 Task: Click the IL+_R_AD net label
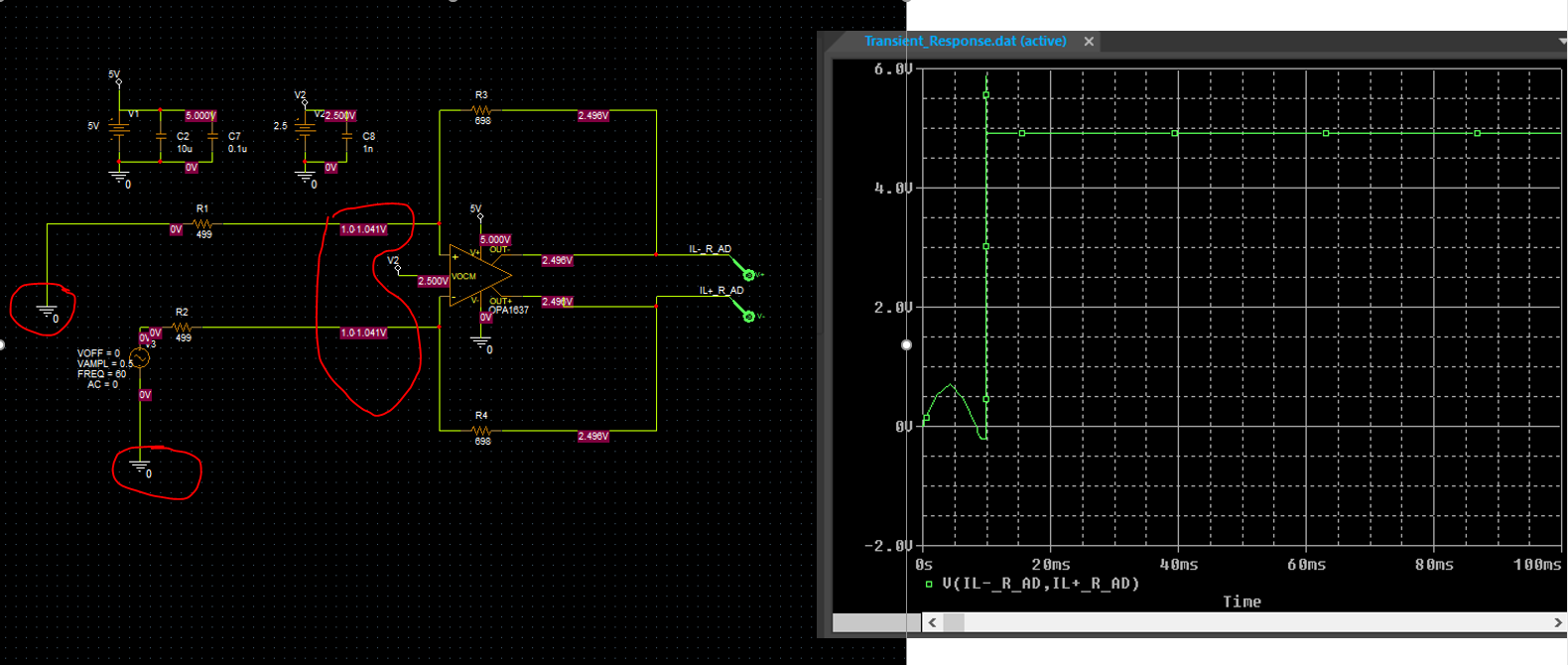(x=721, y=291)
